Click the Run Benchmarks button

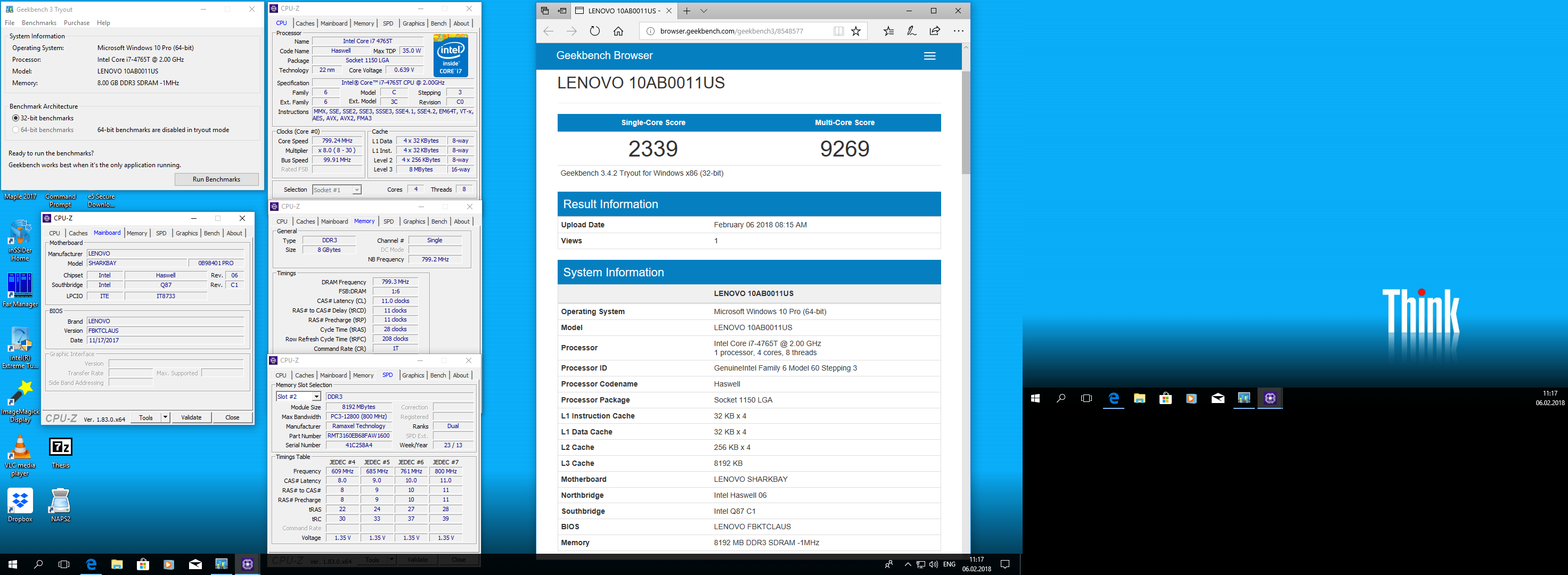coord(217,179)
